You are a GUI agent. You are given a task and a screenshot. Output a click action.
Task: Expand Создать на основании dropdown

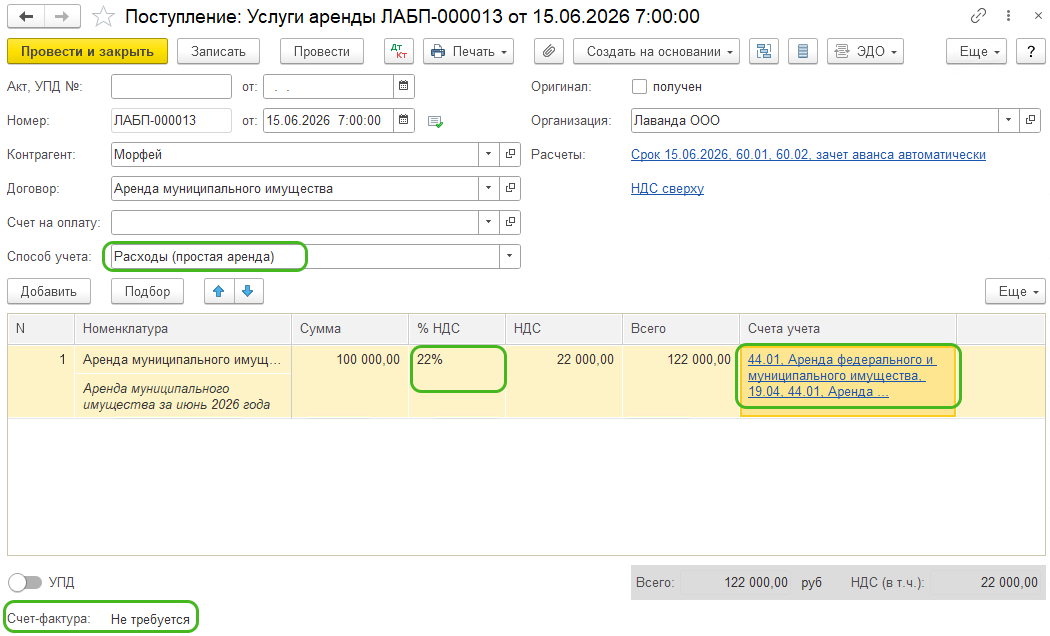[656, 52]
